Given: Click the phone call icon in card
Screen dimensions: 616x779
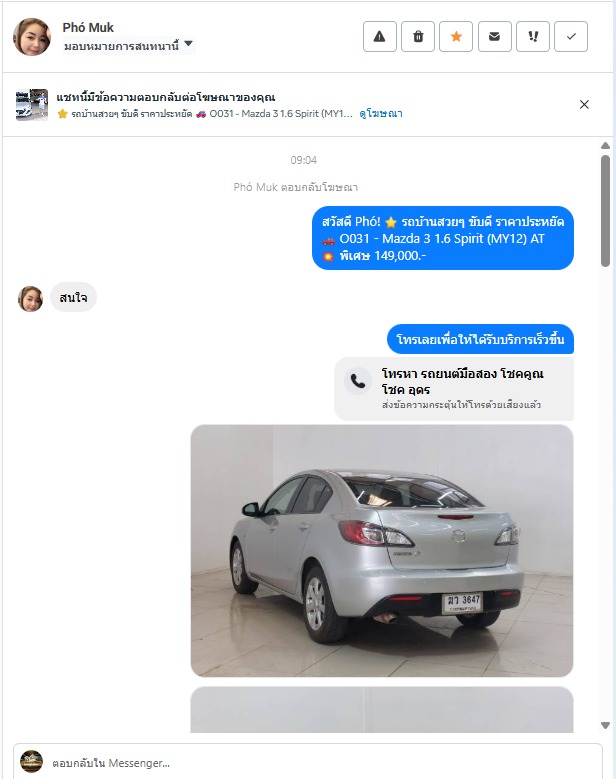Looking at the screenshot, I should pos(358,381).
